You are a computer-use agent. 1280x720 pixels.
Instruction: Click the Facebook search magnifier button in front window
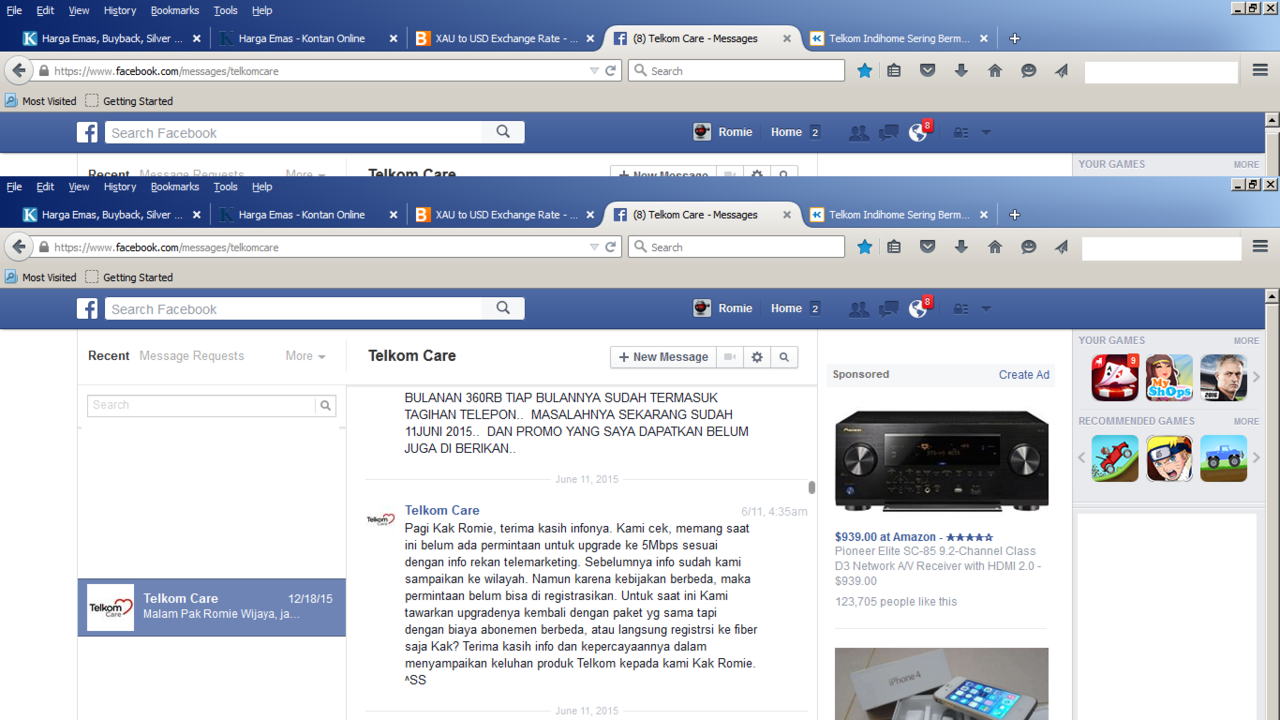click(x=503, y=308)
